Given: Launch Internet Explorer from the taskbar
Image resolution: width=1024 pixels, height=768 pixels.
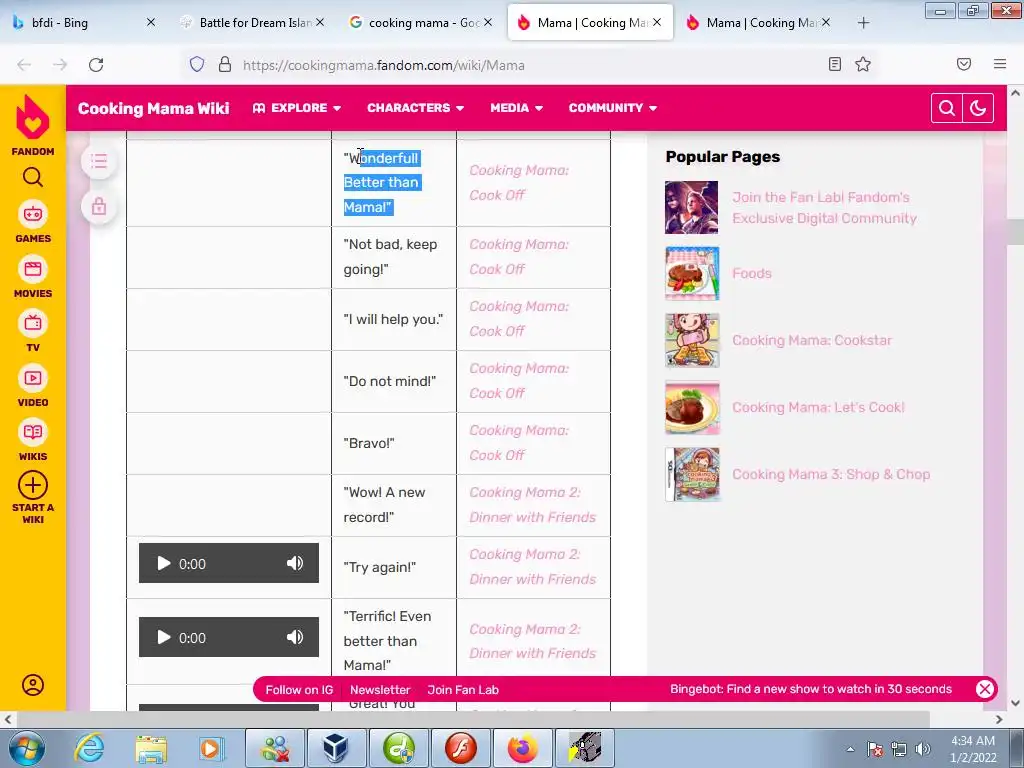Looking at the screenshot, I should point(89,748).
